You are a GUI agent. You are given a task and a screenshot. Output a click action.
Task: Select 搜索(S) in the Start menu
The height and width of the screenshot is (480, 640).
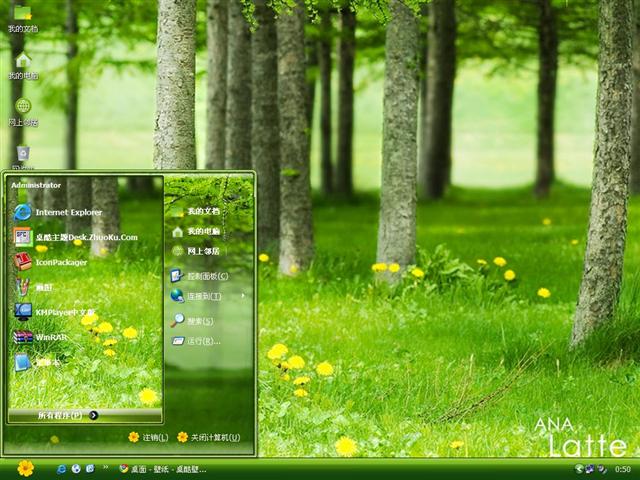tap(200, 321)
